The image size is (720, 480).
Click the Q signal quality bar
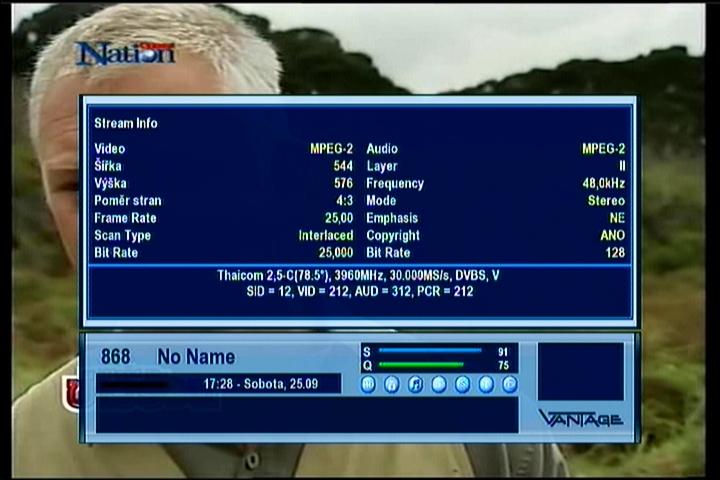(422, 365)
